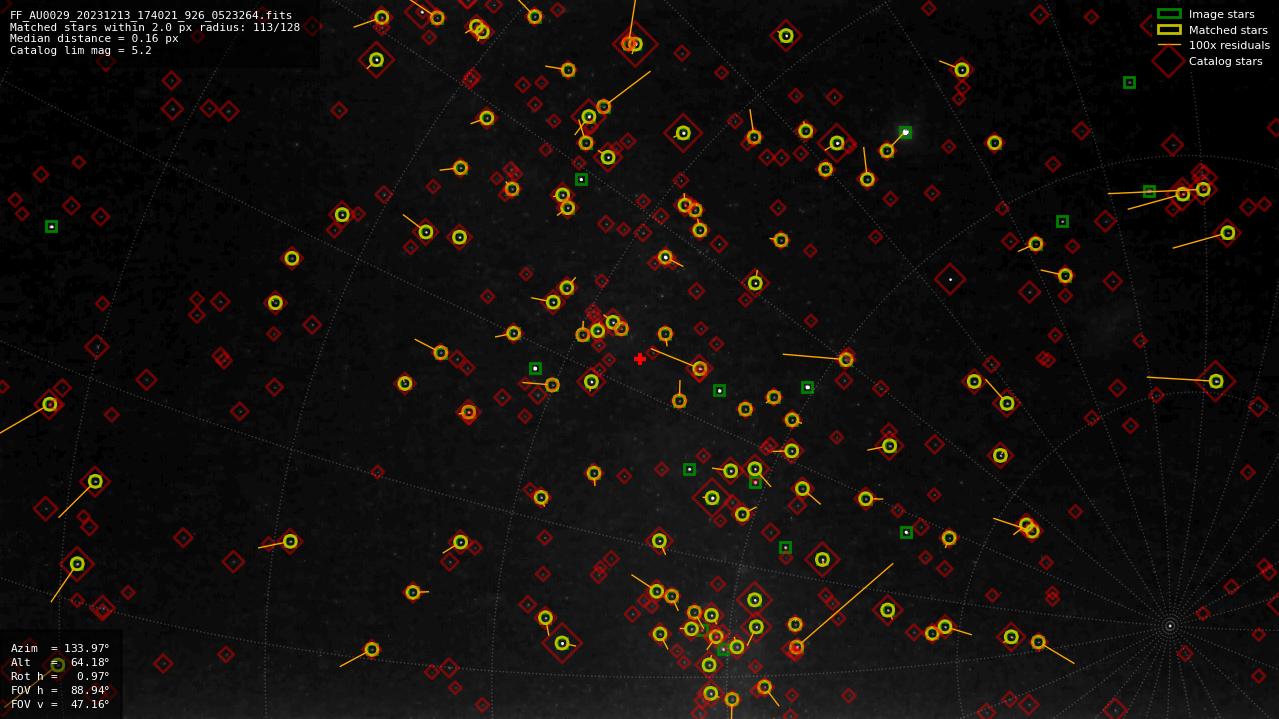Click the 'Rot h = 0.97°' readout
The height and width of the screenshot is (719, 1279).
(60, 676)
